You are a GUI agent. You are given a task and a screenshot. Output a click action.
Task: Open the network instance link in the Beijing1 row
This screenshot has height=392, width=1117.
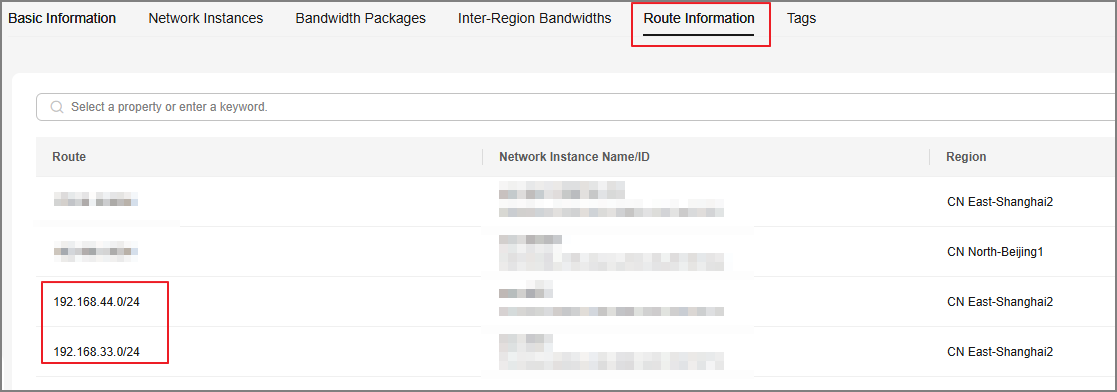click(x=530, y=241)
